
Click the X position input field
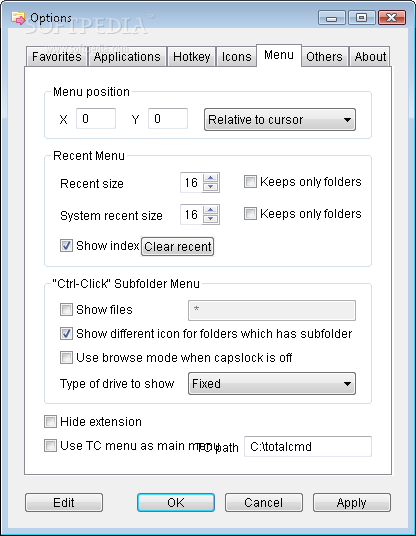pos(96,119)
